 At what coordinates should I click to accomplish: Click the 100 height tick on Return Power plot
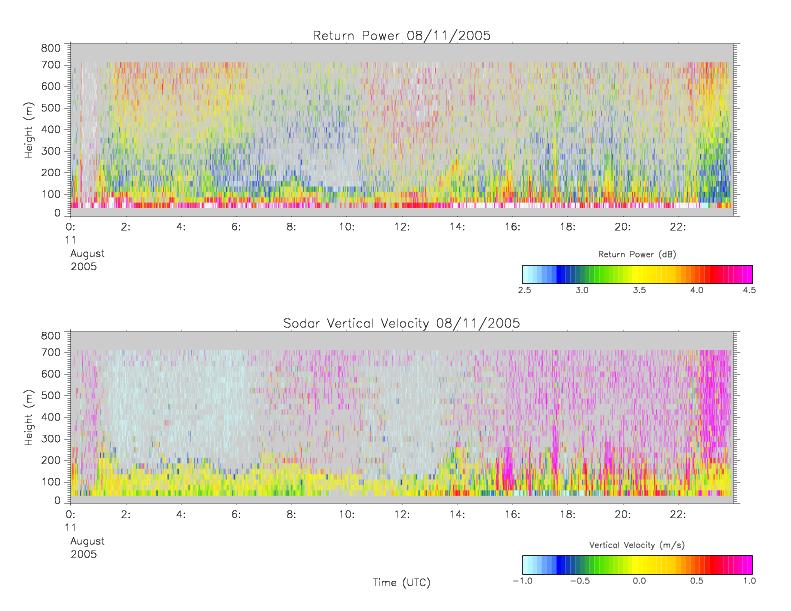pos(50,194)
